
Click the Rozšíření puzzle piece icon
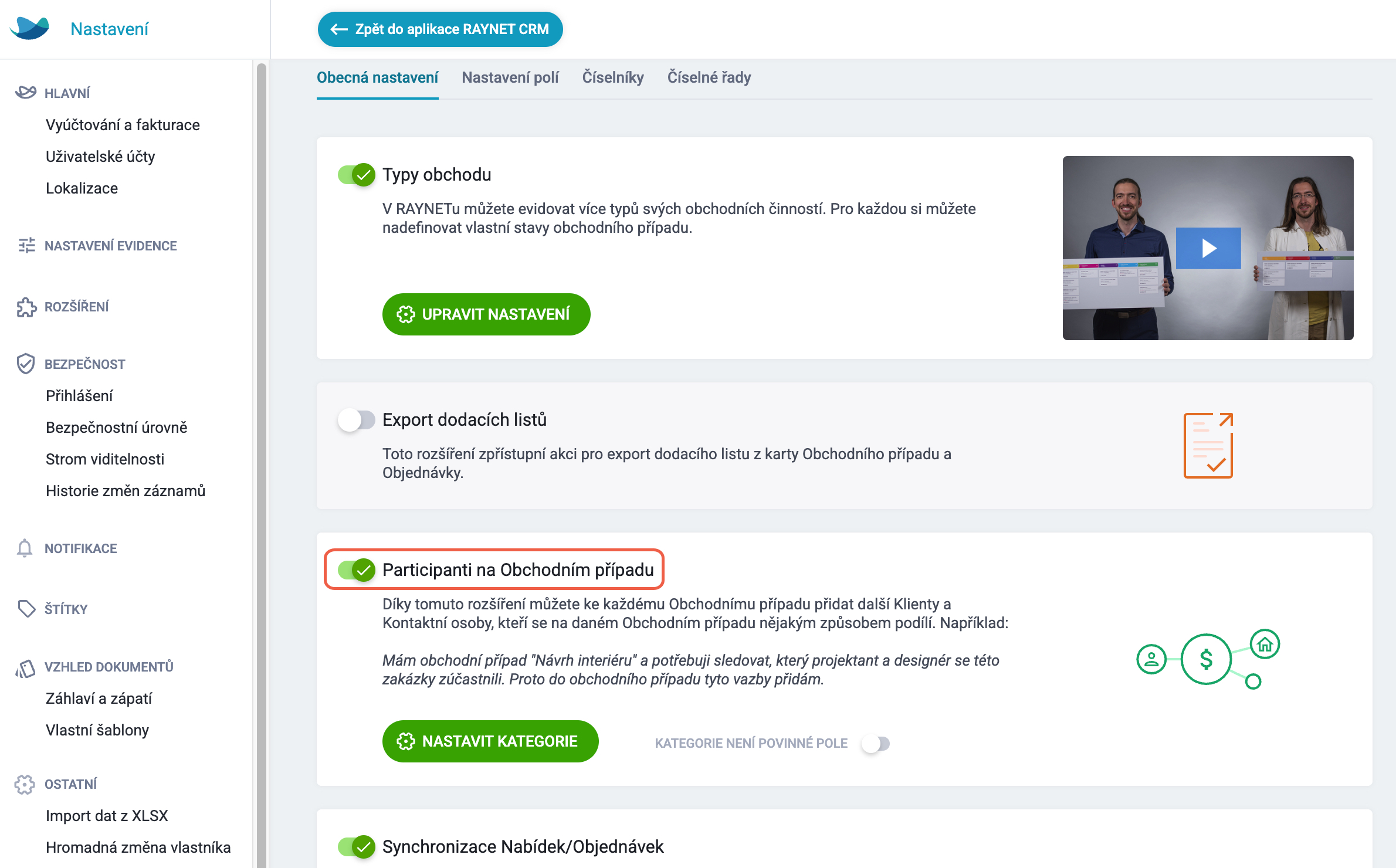pyautogui.click(x=26, y=306)
